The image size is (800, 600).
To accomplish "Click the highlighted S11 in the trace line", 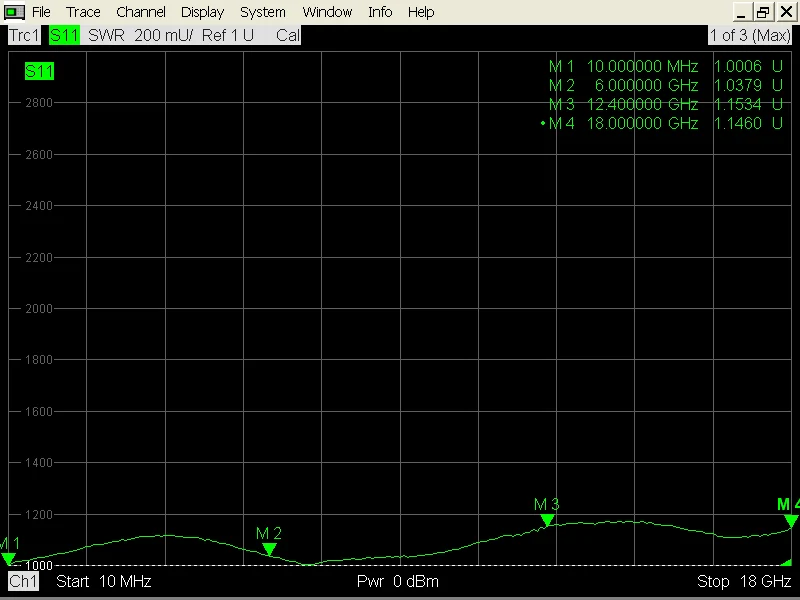I will [x=64, y=35].
